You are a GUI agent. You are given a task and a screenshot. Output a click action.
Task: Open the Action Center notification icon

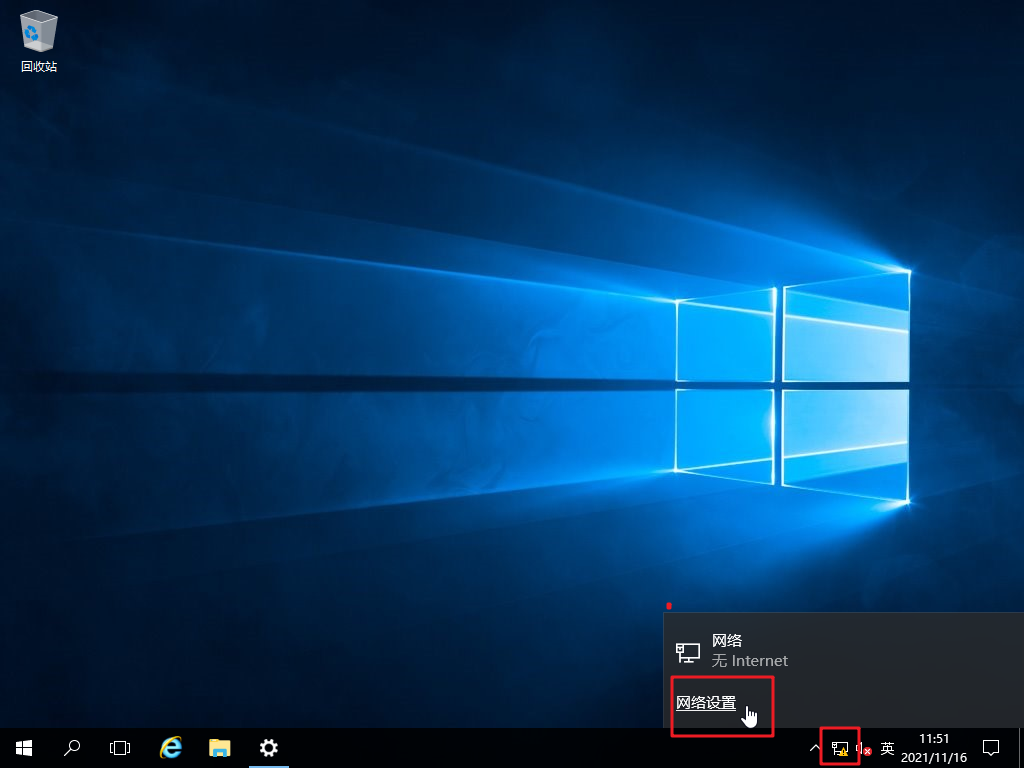tap(991, 748)
